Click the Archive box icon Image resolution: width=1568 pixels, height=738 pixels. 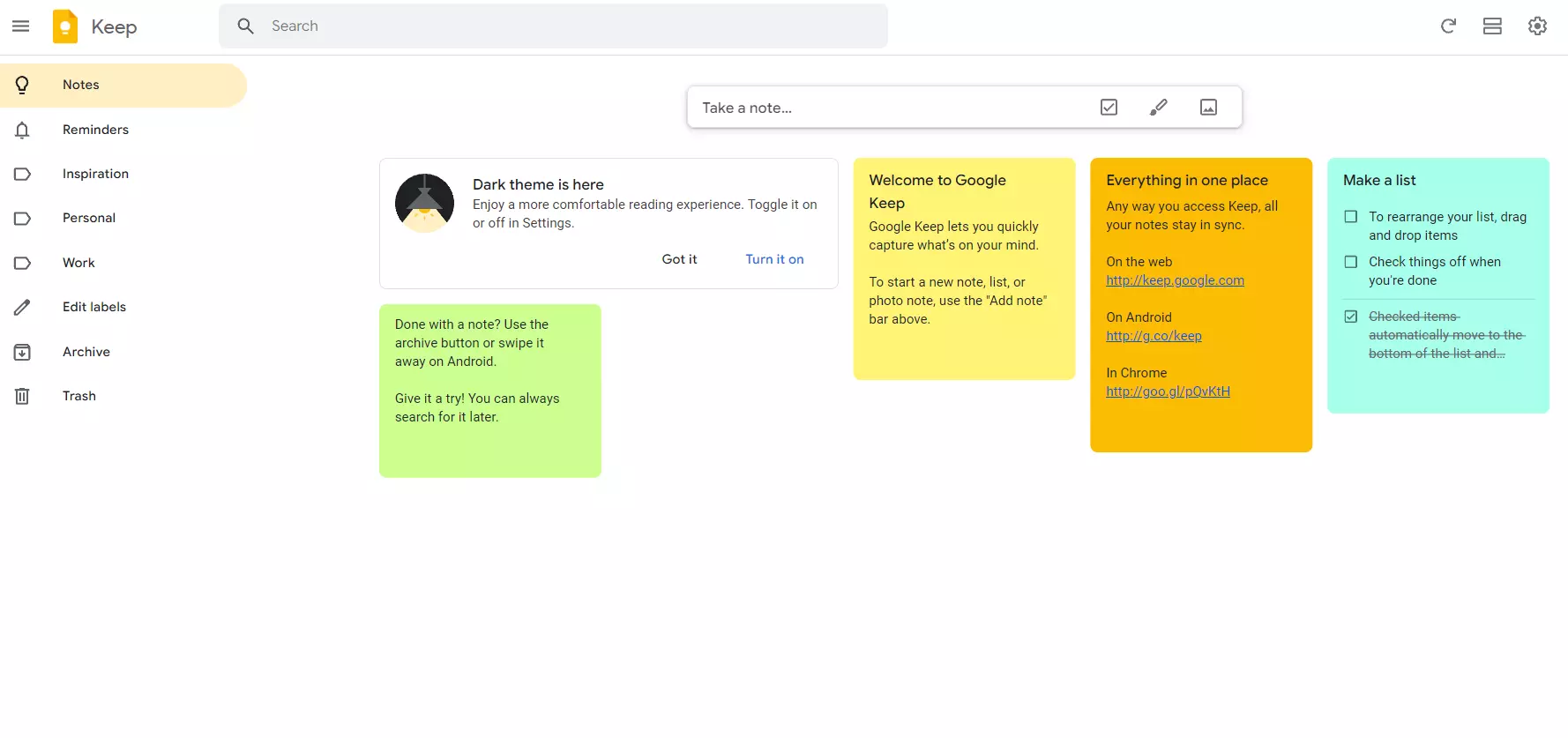pyautogui.click(x=22, y=352)
